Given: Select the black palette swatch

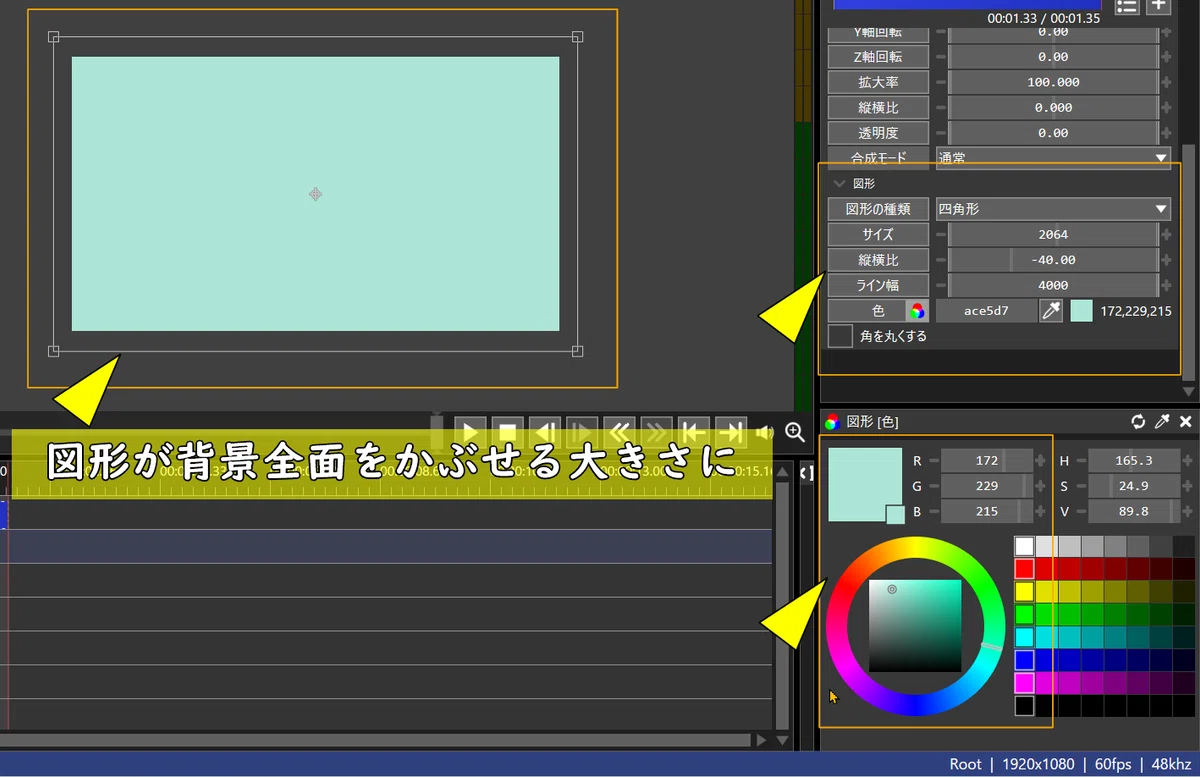Looking at the screenshot, I should pos(1024,706).
